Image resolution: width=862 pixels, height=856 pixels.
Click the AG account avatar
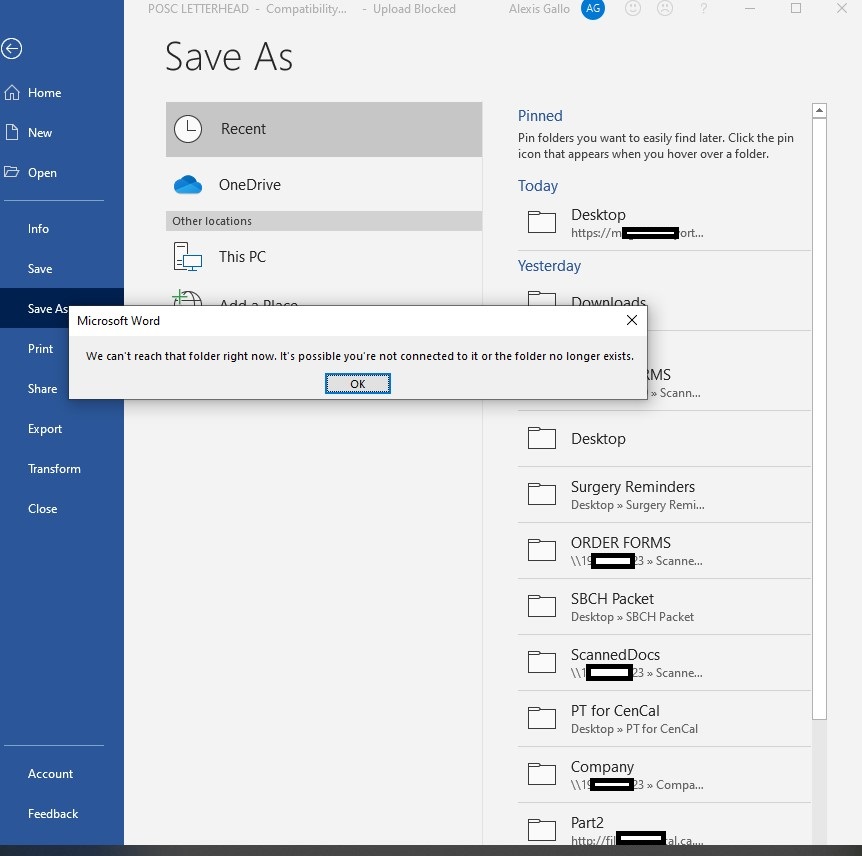pyautogui.click(x=593, y=8)
